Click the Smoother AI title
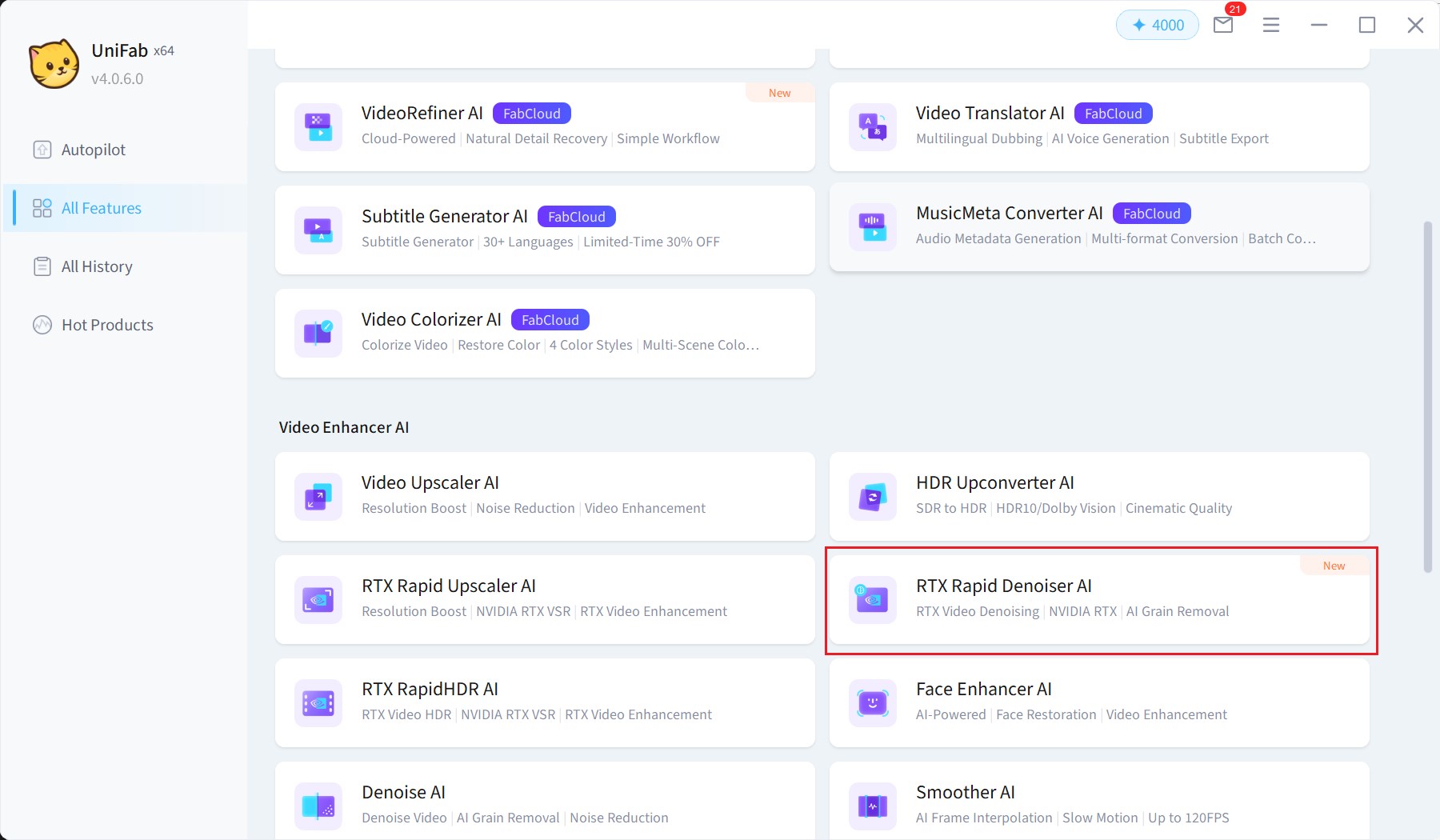This screenshot has height=840, width=1440. pos(966,792)
